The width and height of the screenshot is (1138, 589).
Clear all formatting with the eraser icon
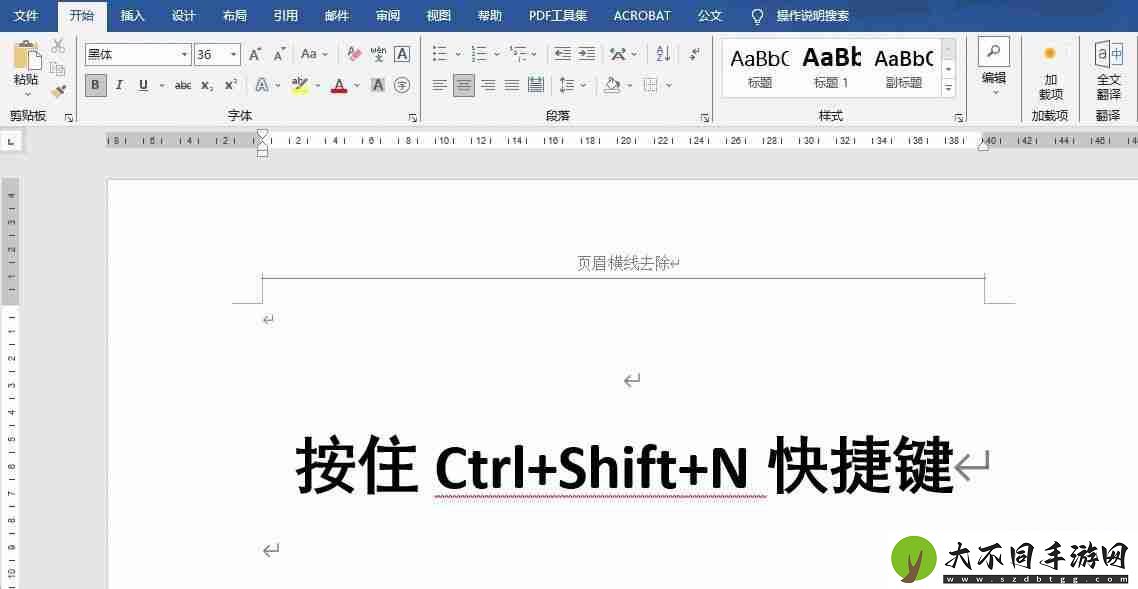click(x=354, y=54)
